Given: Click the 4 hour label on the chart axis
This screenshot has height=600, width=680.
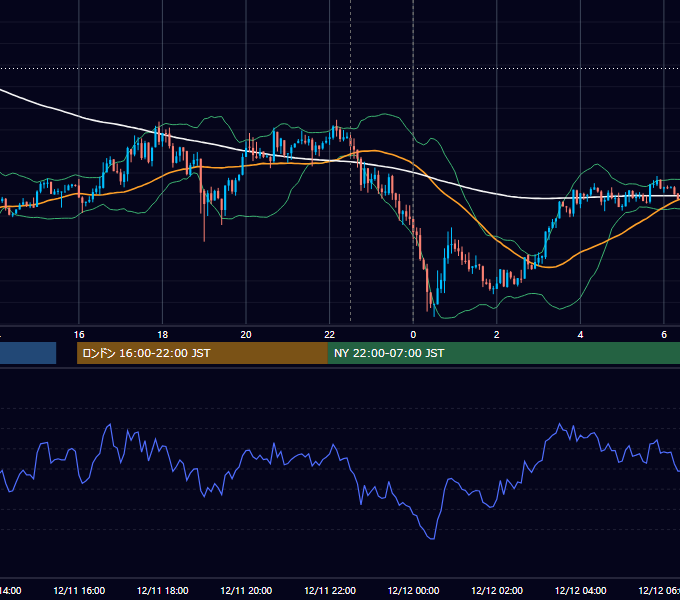Looking at the screenshot, I should [580, 335].
